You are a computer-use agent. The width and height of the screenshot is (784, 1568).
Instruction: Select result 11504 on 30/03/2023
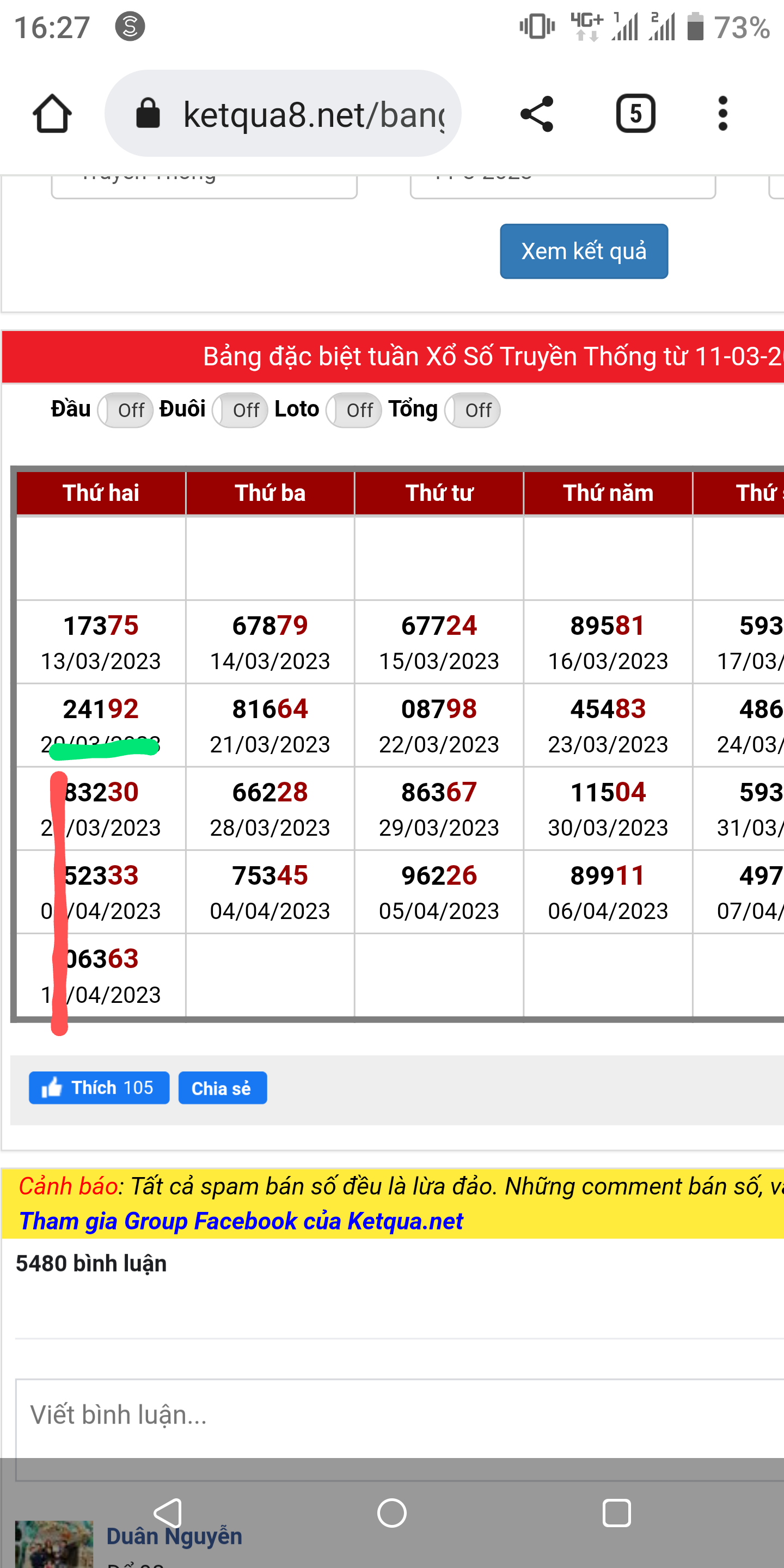tap(608, 793)
